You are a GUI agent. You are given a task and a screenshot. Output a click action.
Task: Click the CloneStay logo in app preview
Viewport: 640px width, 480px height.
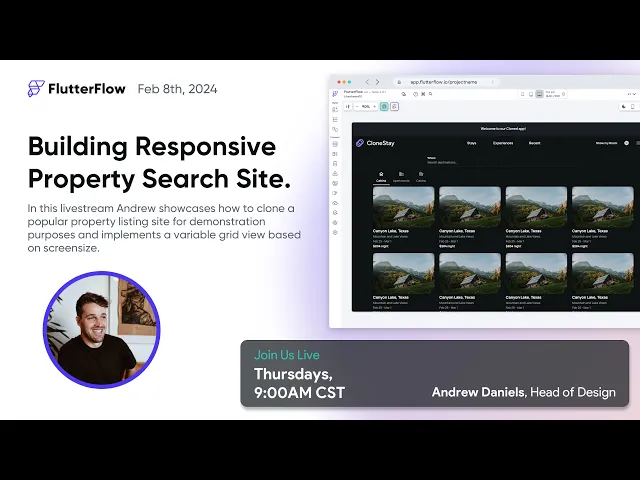coord(375,143)
